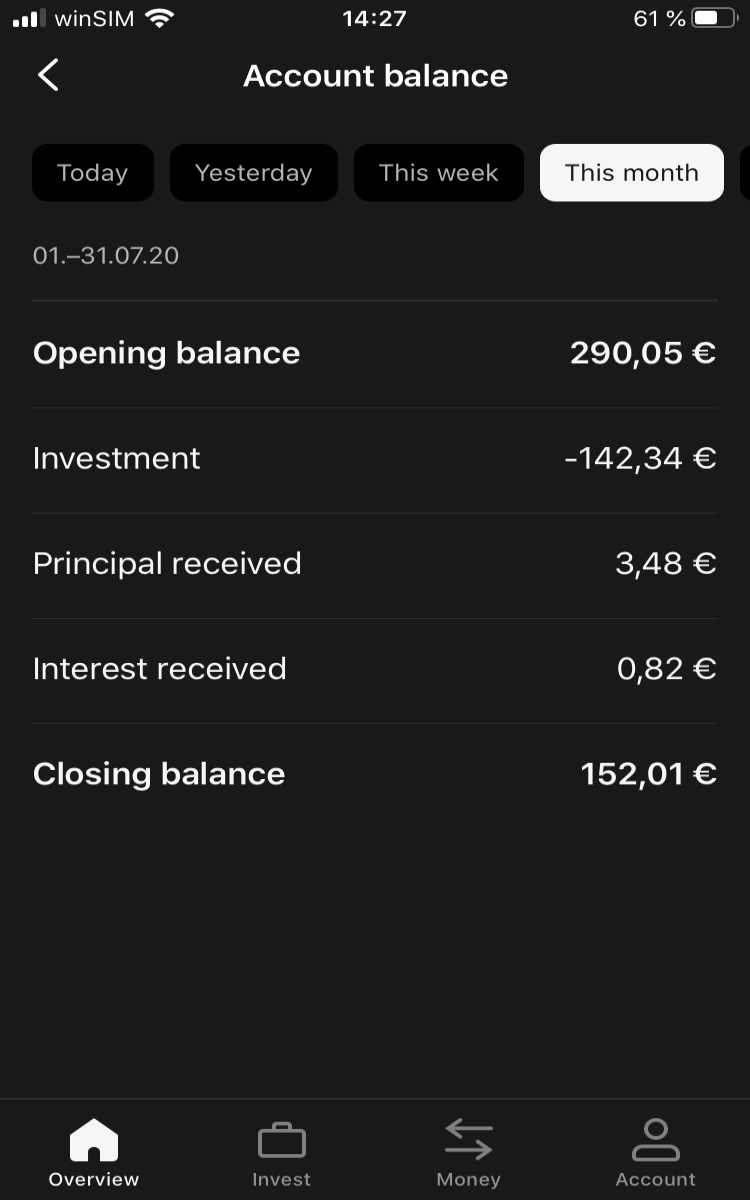Viewport: 750px width, 1200px height.
Task: Select the Yesterday filter
Action: pyautogui.click(x=254, y=173)
